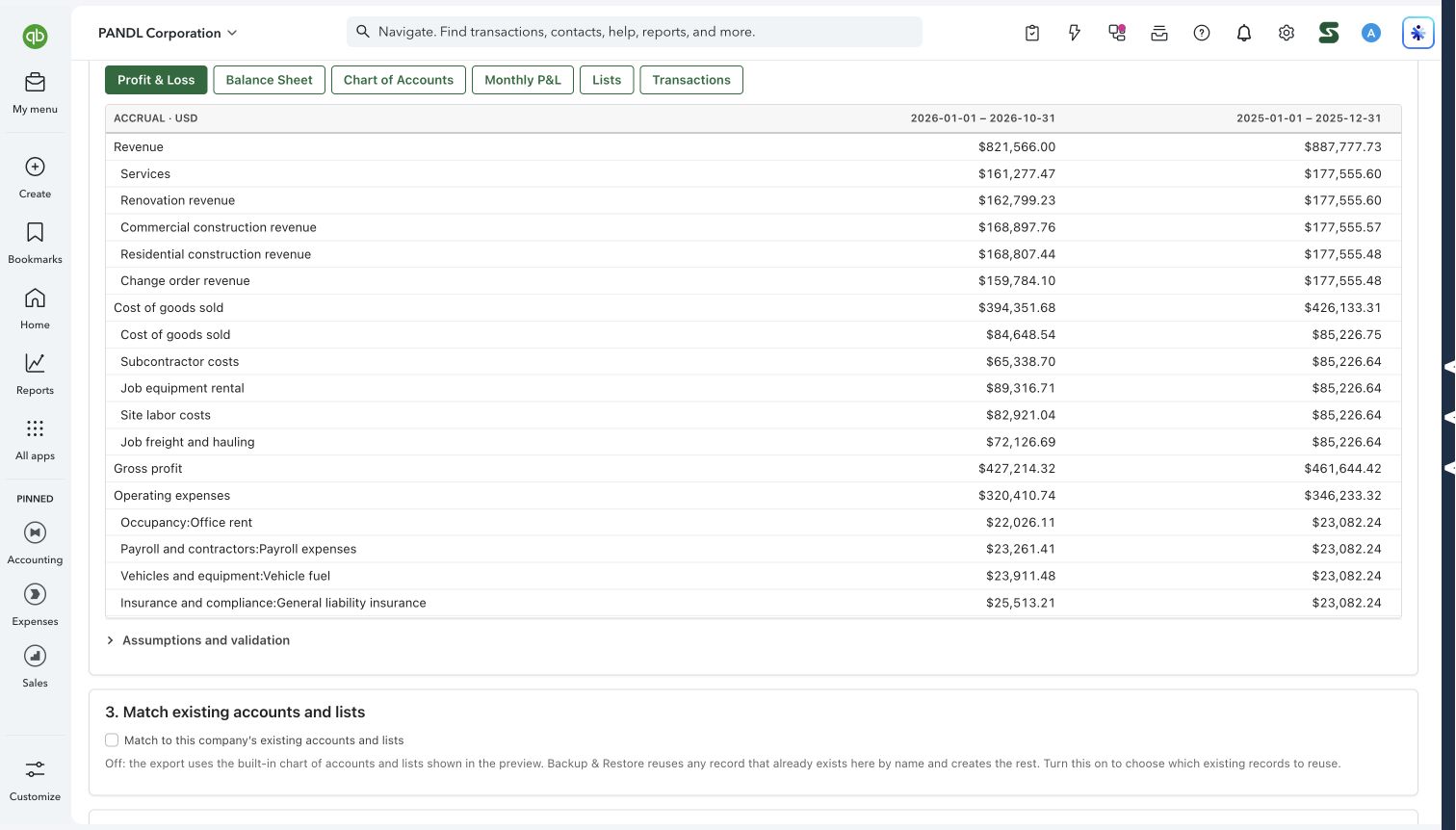This screenshot has height=830, width=1456.
Task: Click the QuickBooks logo icon
Action: point(35,37)
